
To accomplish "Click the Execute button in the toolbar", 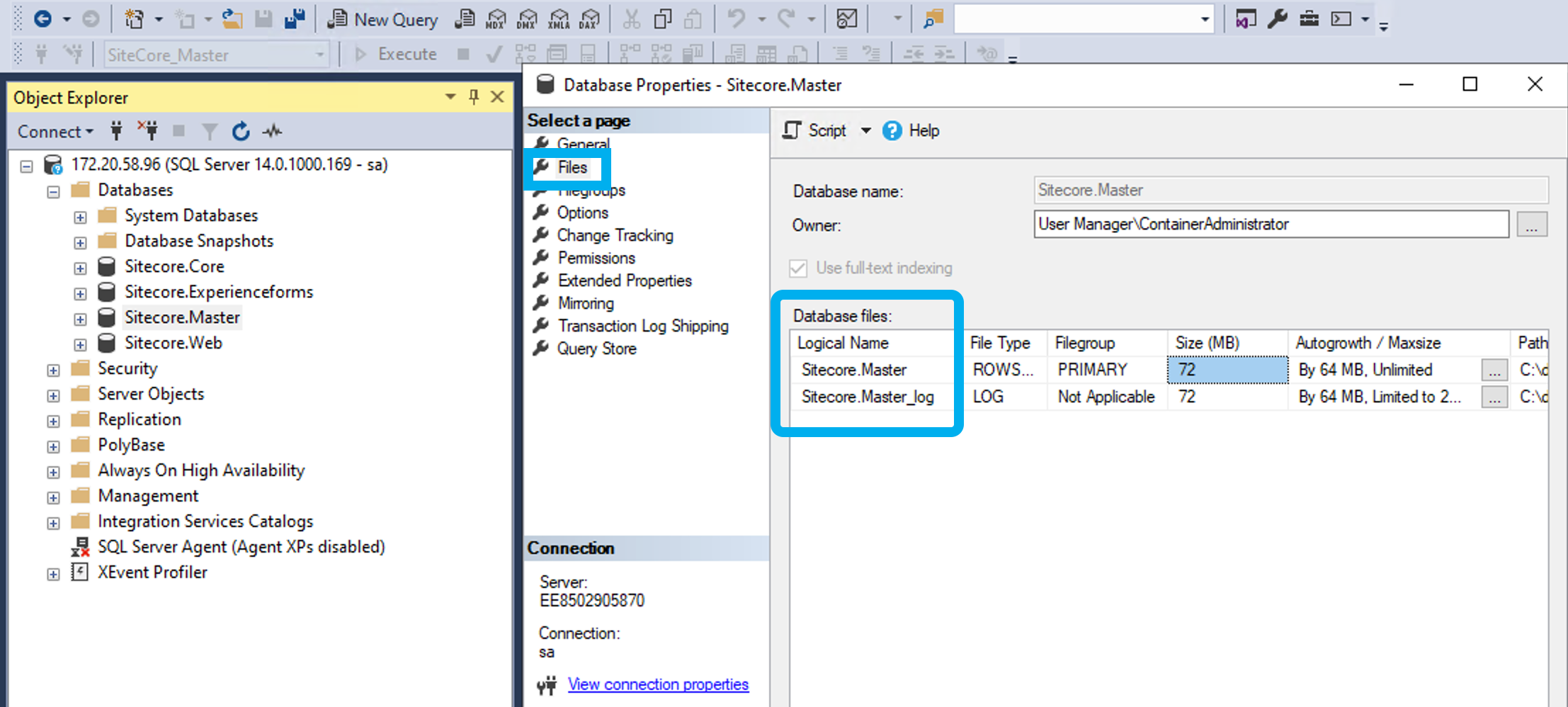I will 397,54.
